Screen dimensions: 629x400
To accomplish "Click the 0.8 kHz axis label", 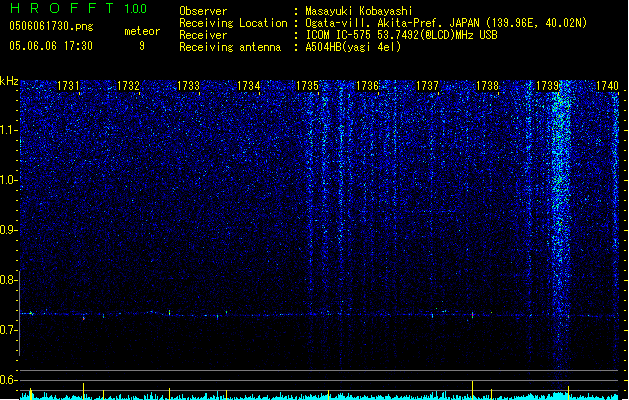I will pos(8,280).
